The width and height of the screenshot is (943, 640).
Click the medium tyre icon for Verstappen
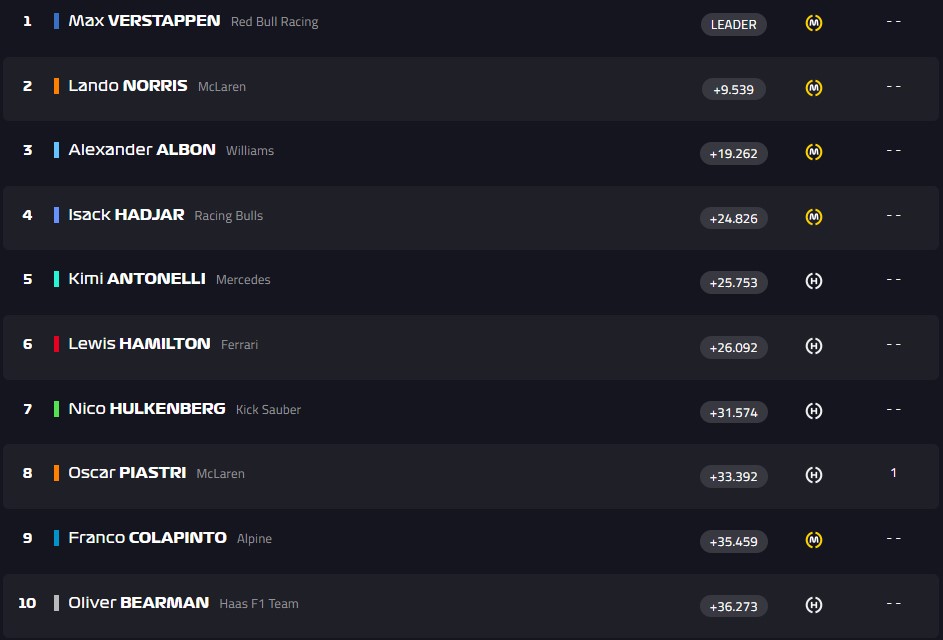pyautogui.click(x=814, y=23)
